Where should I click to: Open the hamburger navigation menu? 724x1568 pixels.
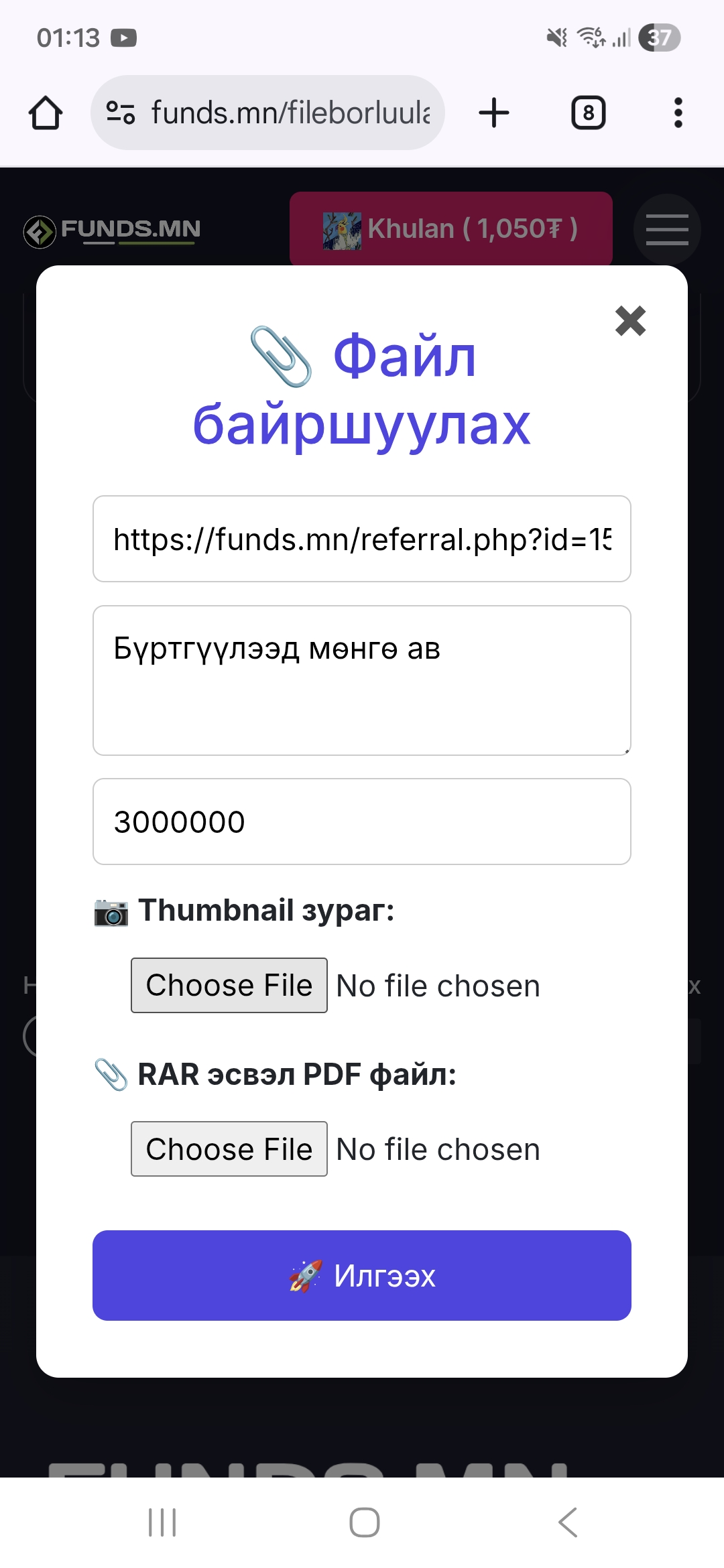(667, 229)
